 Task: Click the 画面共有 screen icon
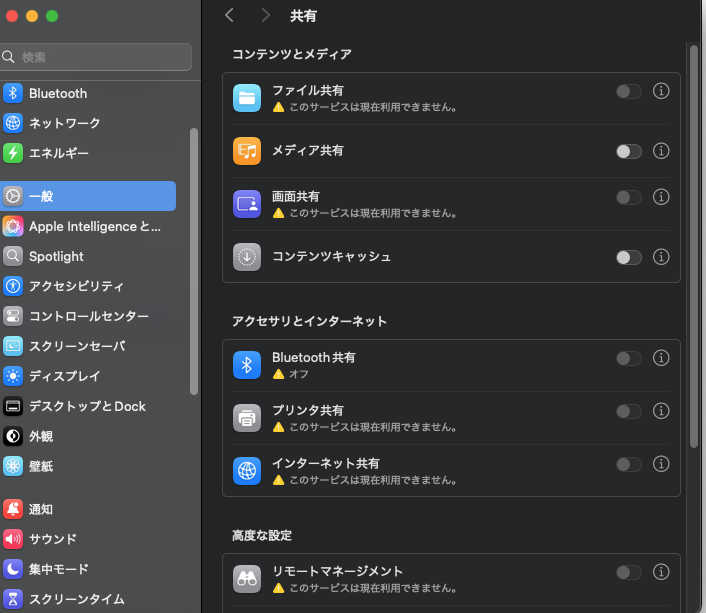coord(247,204)
